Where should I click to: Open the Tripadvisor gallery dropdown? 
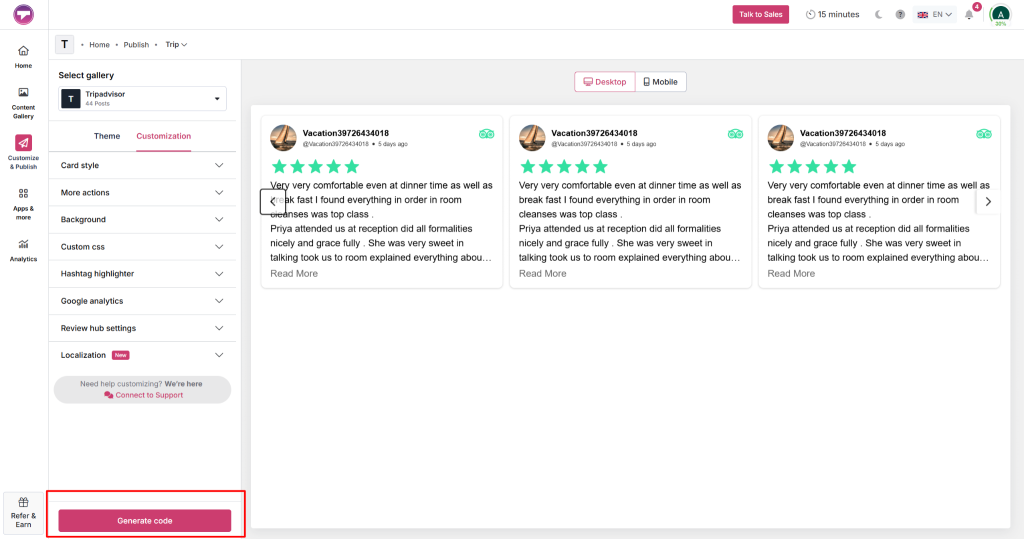[x=142, y=99]
